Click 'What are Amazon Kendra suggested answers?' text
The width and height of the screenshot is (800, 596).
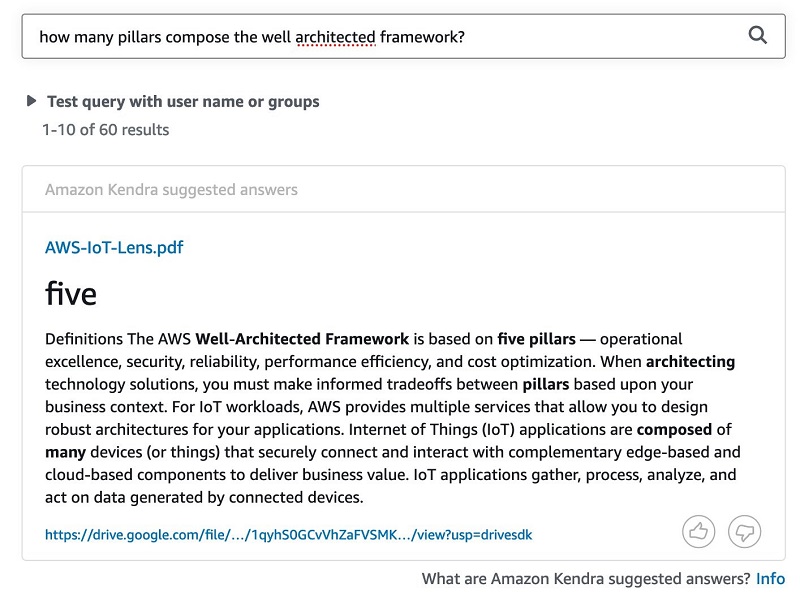pyautogui.click(x=586, y=579)
